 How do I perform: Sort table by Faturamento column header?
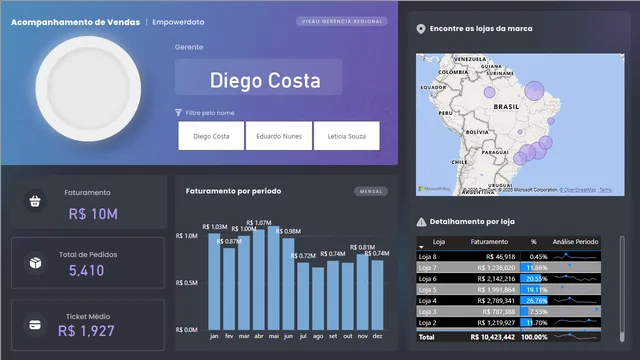pyautogui.click(x=489, y=242)
